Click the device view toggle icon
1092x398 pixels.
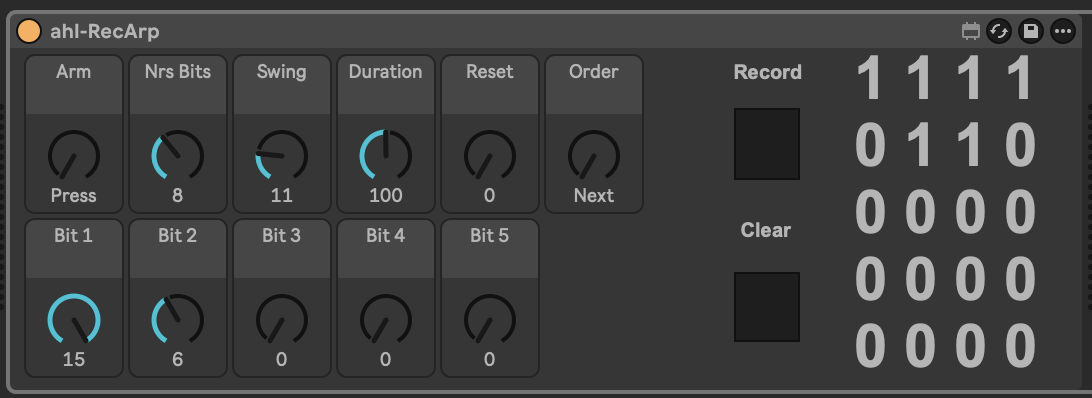[x=970, y=31]
